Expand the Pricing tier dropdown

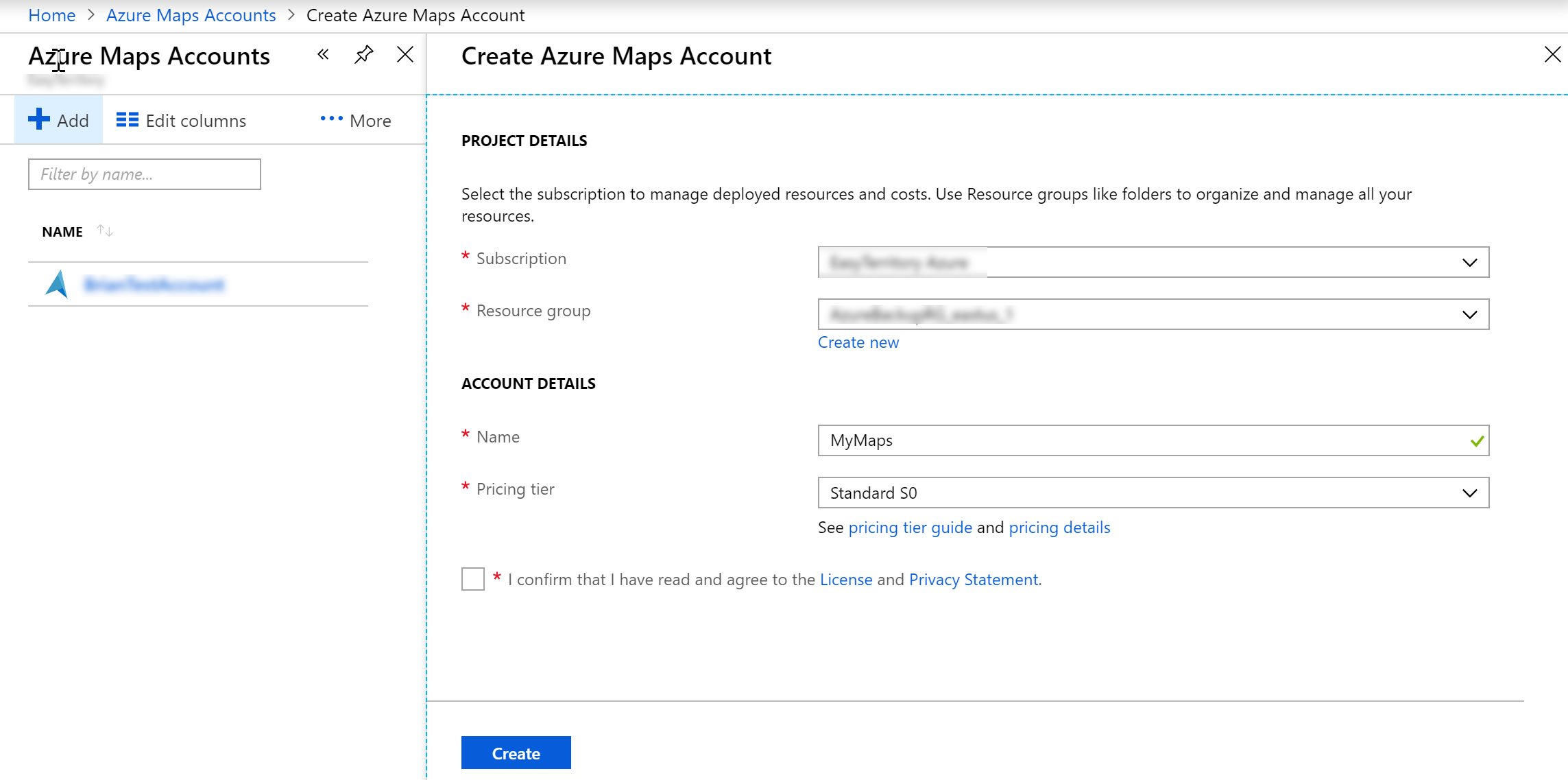coord(1153,493)
